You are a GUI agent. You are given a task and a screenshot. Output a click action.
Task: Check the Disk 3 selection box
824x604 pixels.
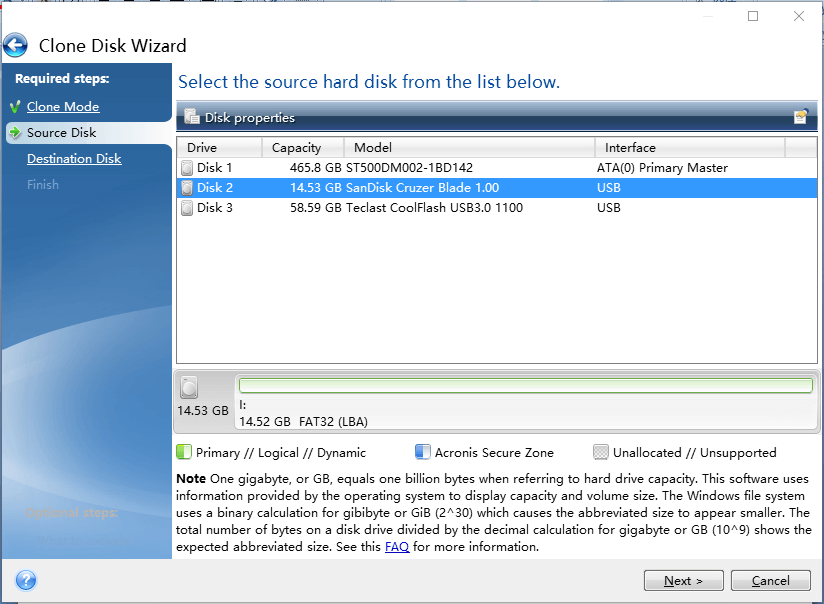[188, 207]
